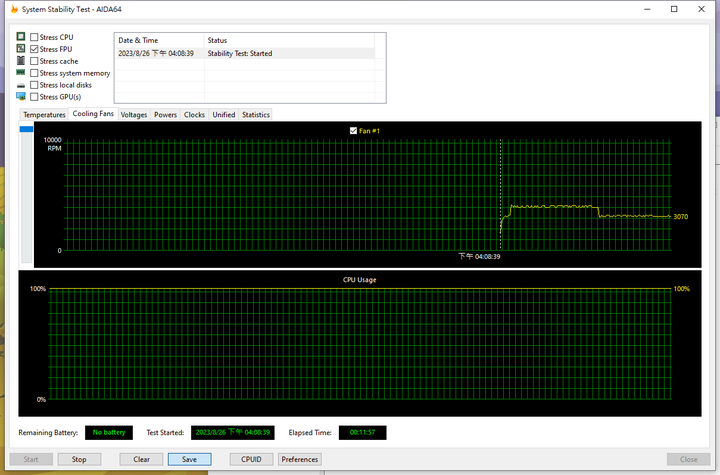Open the Voltages tab
Image resolution: width=720 pixels, height=475 pixels.
[134, 115]
